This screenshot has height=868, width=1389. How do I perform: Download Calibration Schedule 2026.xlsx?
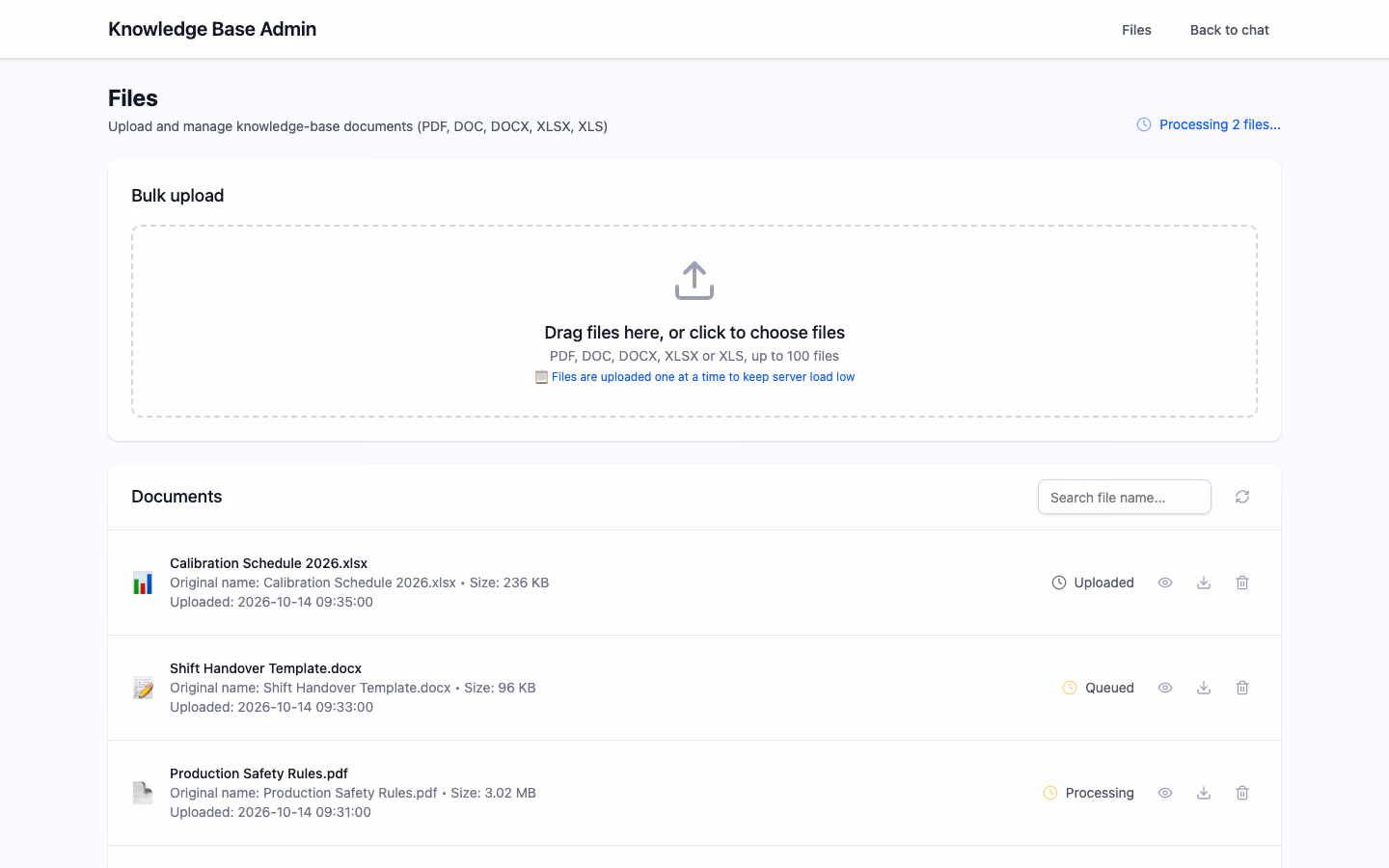coord(1204,583)
